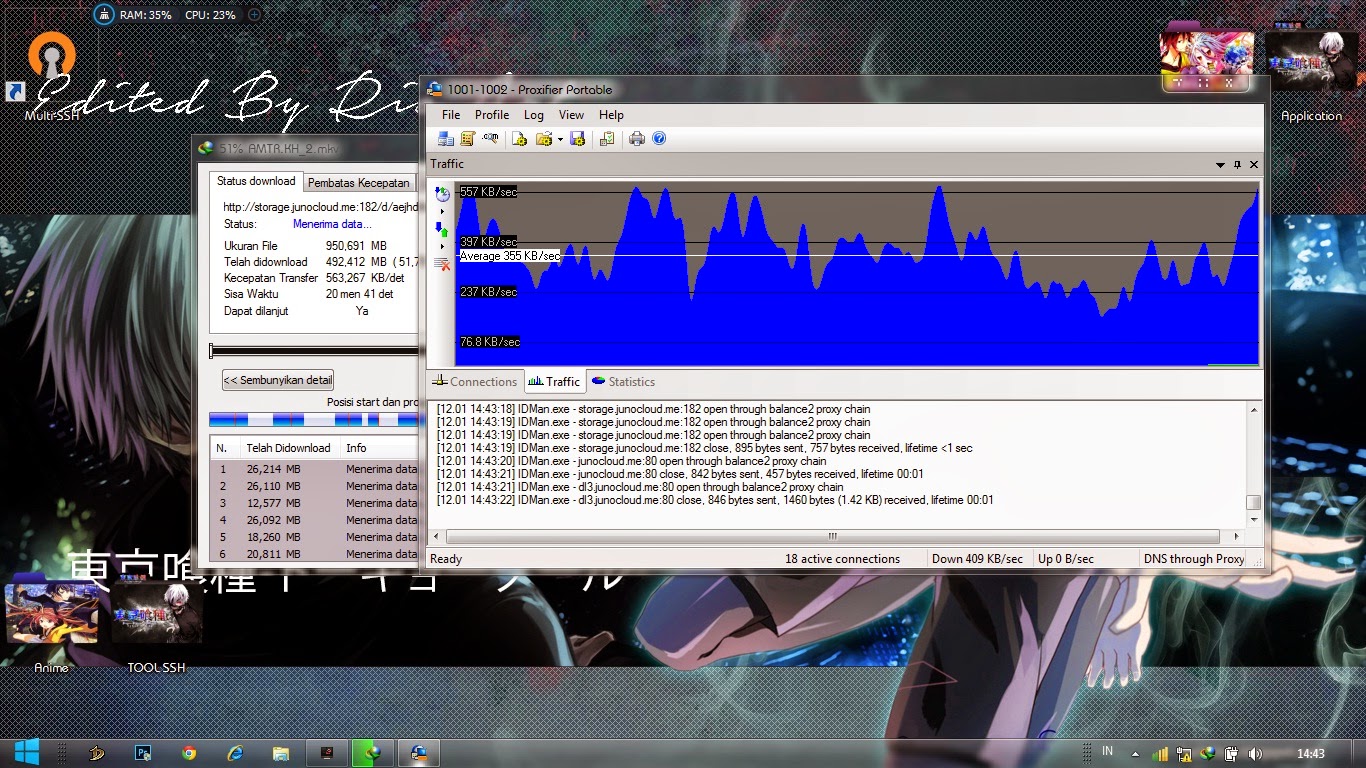Click the Proxifier taskbar button
This screenshot has height=768, width=1366.
coord(419,753)
